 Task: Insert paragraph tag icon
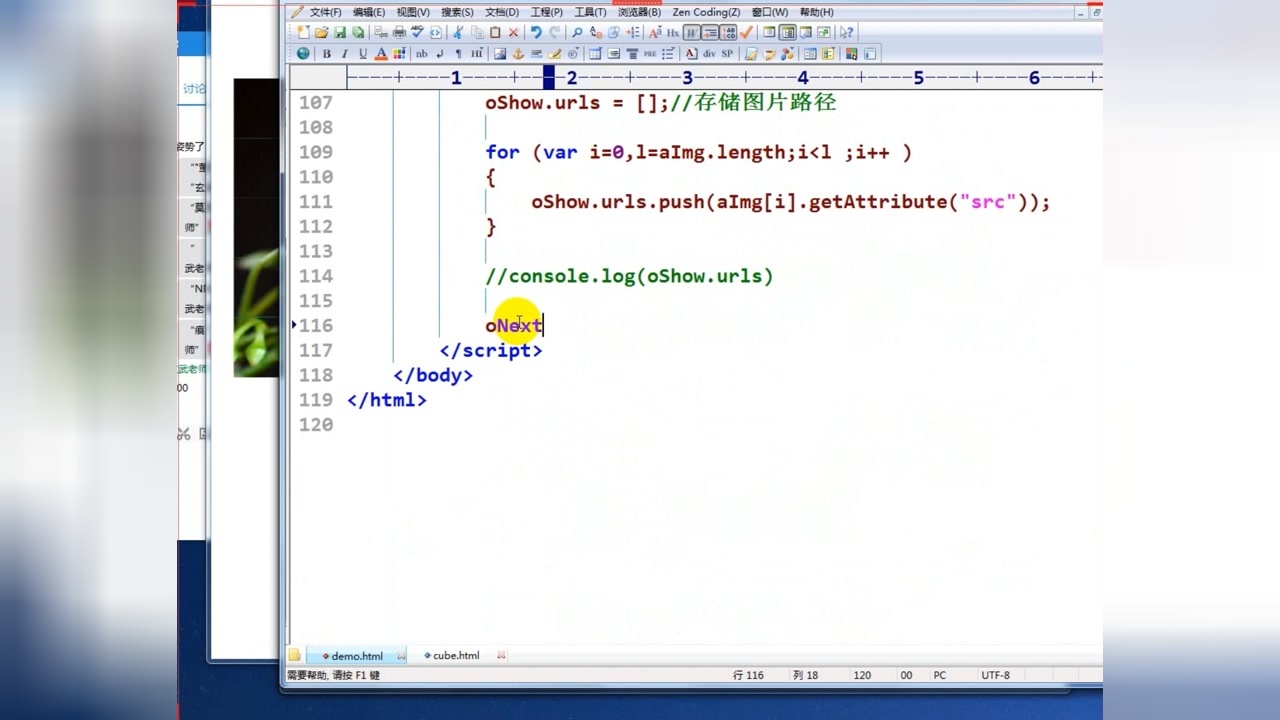tap(458, 54)
